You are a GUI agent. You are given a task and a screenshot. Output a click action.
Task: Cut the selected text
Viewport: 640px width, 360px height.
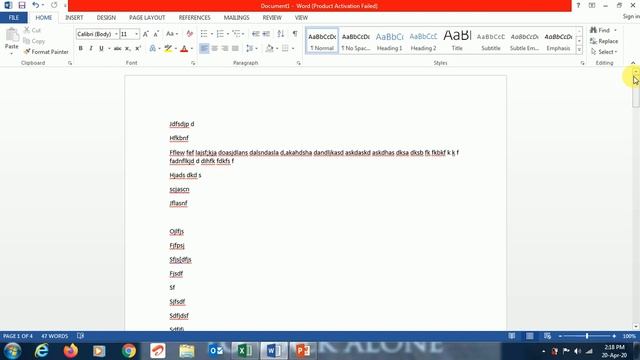32,30
